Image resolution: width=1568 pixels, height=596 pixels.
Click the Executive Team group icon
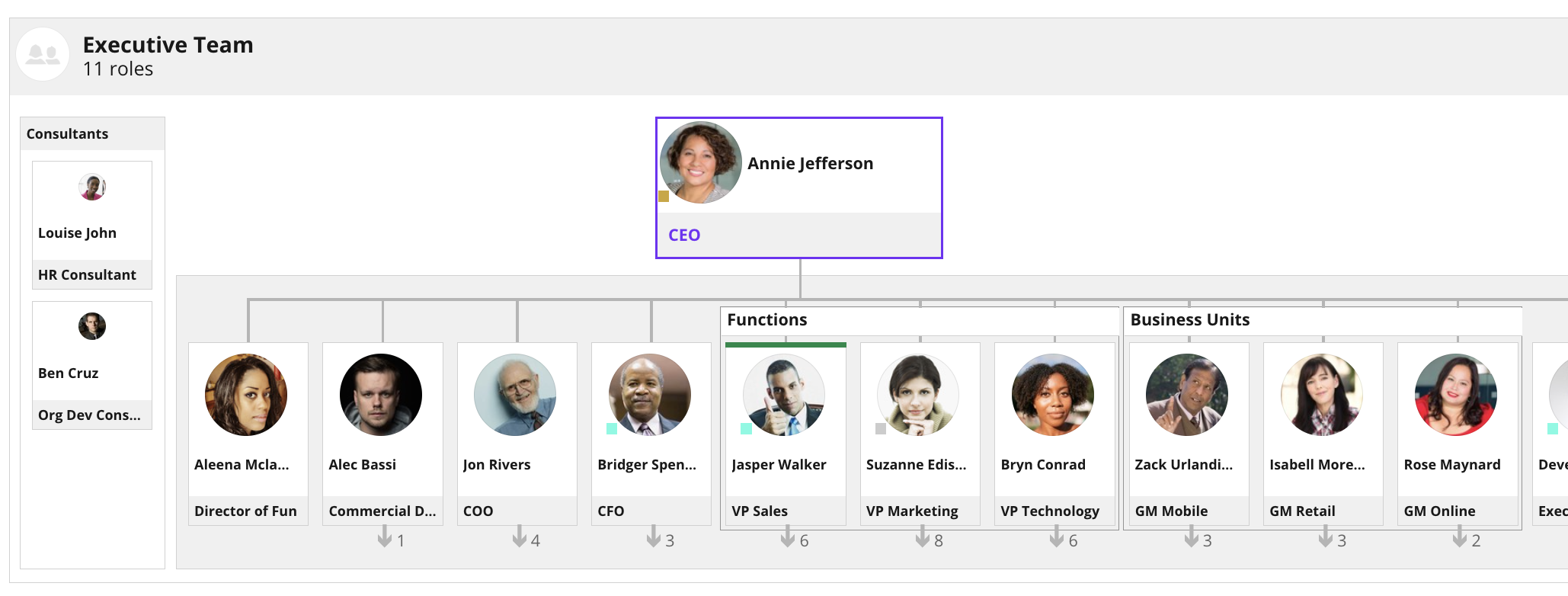(x=43, y=54)
